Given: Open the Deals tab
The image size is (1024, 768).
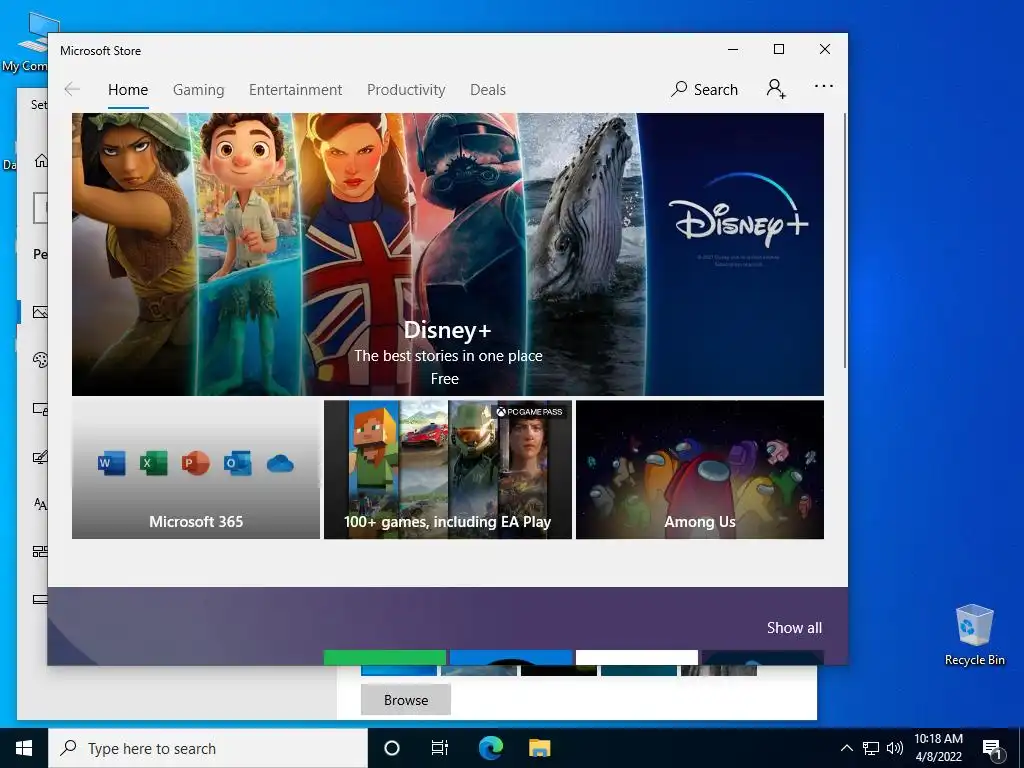Looking at the screenshot, I should point(488,90).
